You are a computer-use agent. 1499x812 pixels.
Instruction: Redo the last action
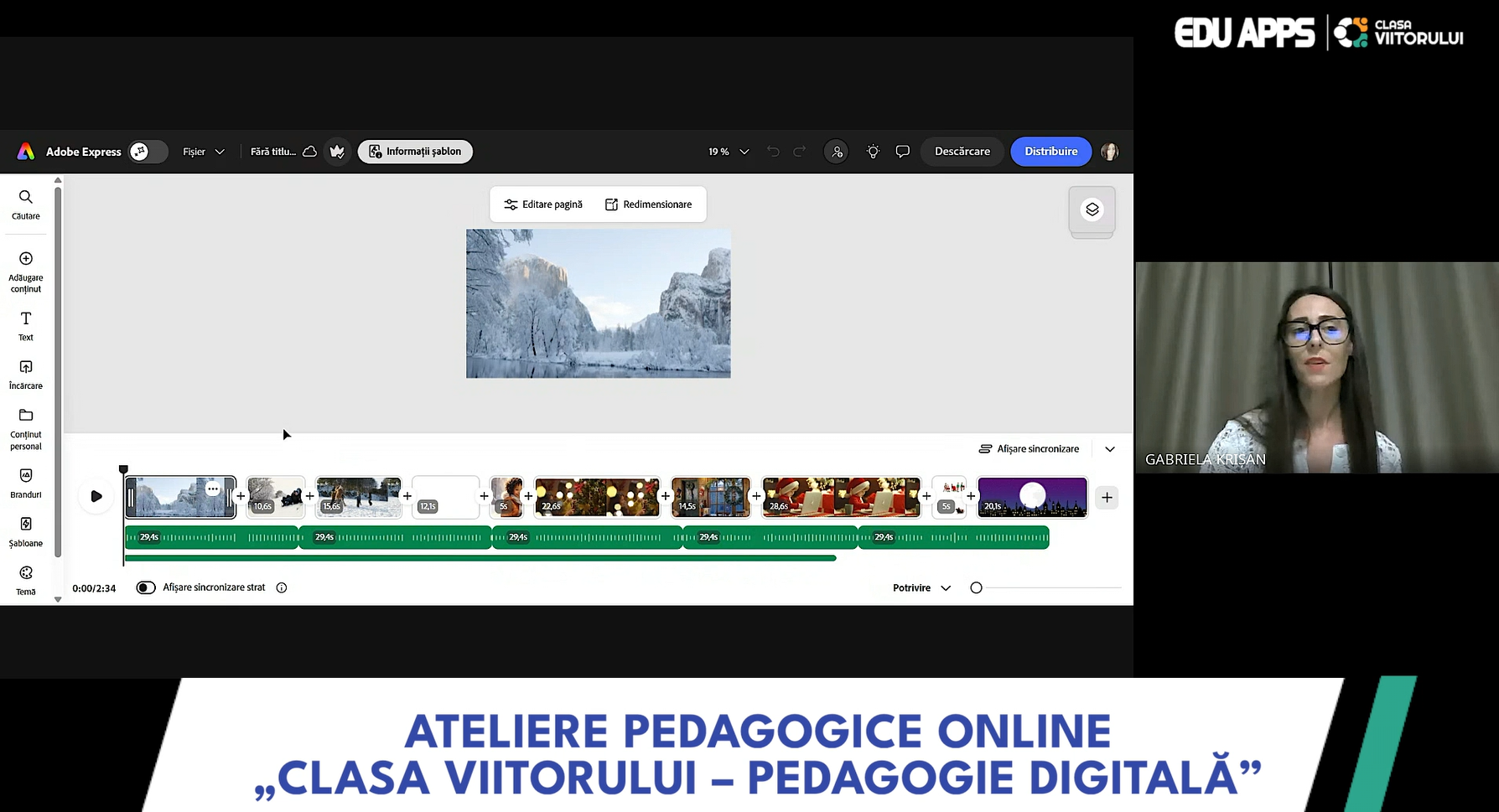coord(800,152)
